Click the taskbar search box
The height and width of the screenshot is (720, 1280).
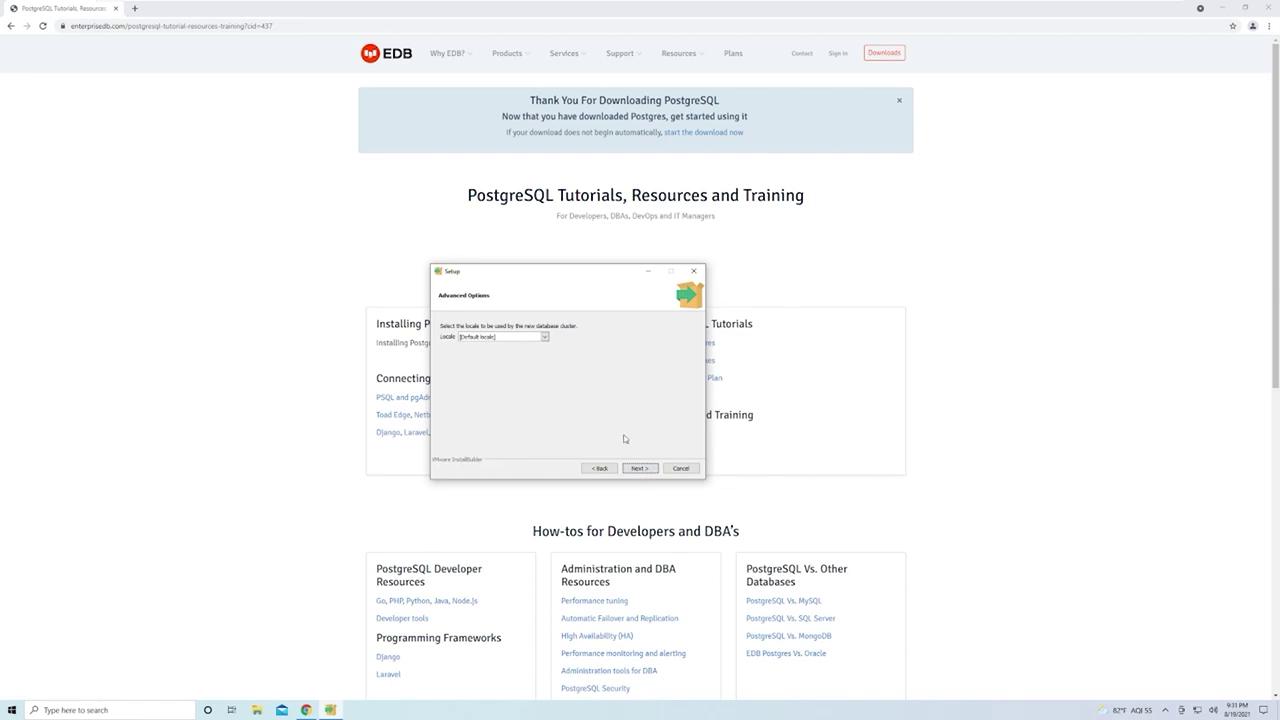[108, 710]
